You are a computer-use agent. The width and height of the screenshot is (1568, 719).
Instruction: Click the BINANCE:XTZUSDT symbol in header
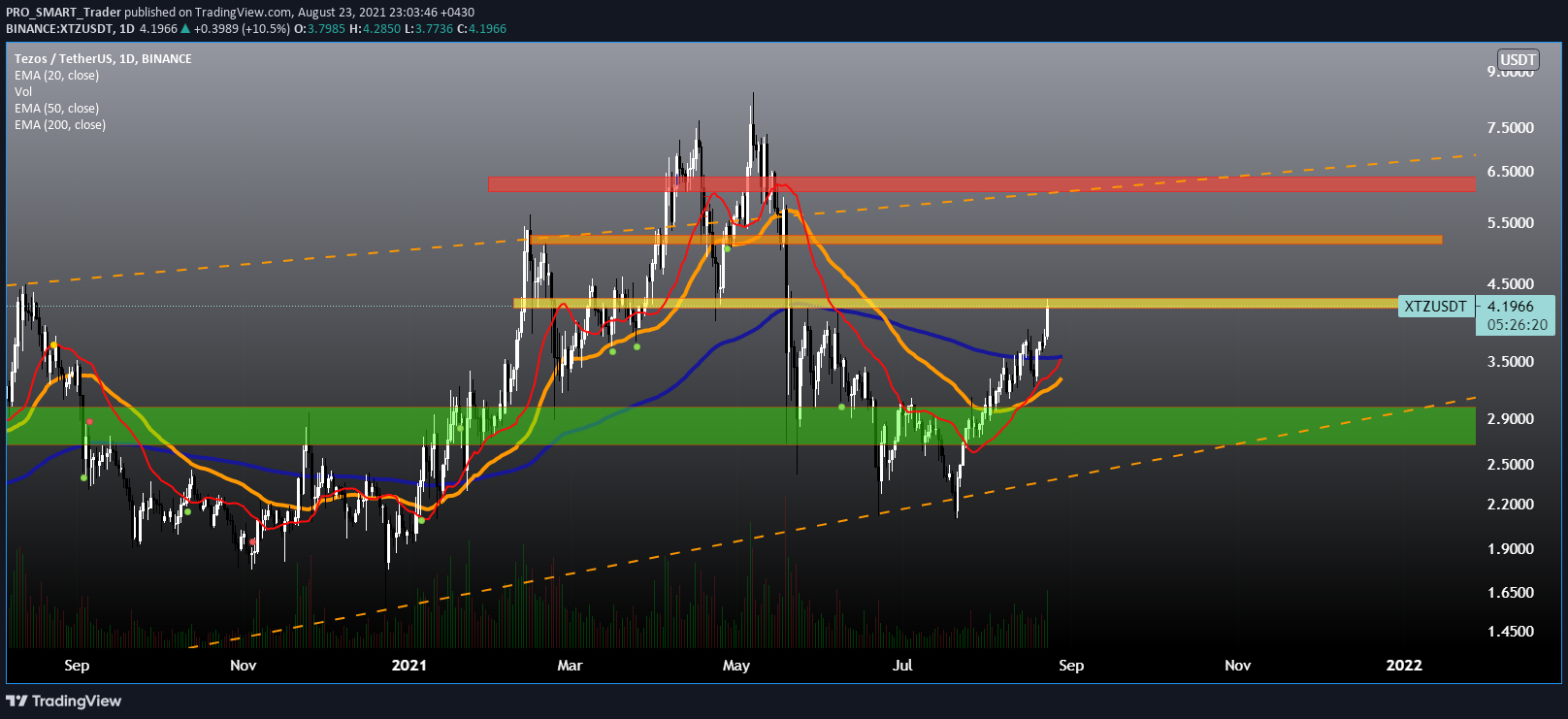[60, 29]
